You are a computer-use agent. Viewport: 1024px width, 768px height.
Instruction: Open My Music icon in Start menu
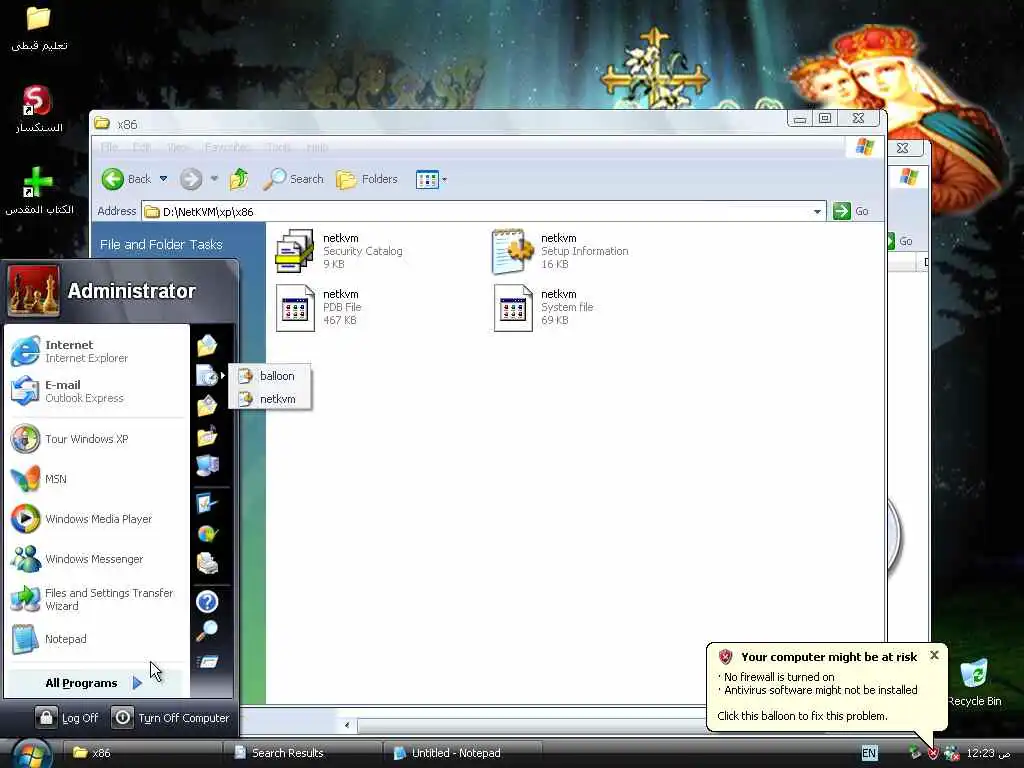pos(207,436)
